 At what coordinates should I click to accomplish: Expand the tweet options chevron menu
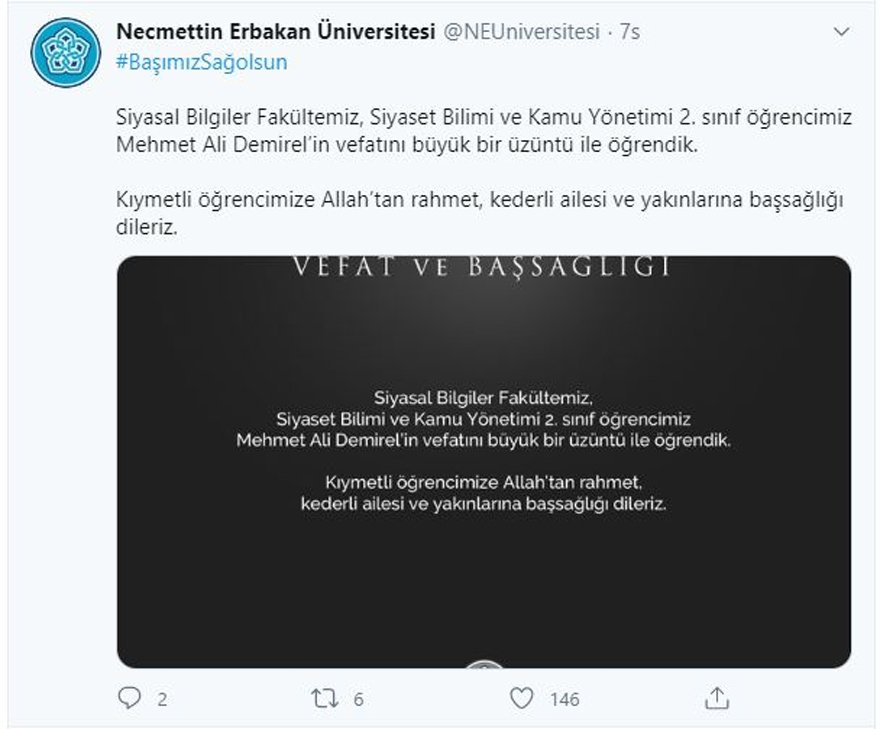(x=841, y=32)
